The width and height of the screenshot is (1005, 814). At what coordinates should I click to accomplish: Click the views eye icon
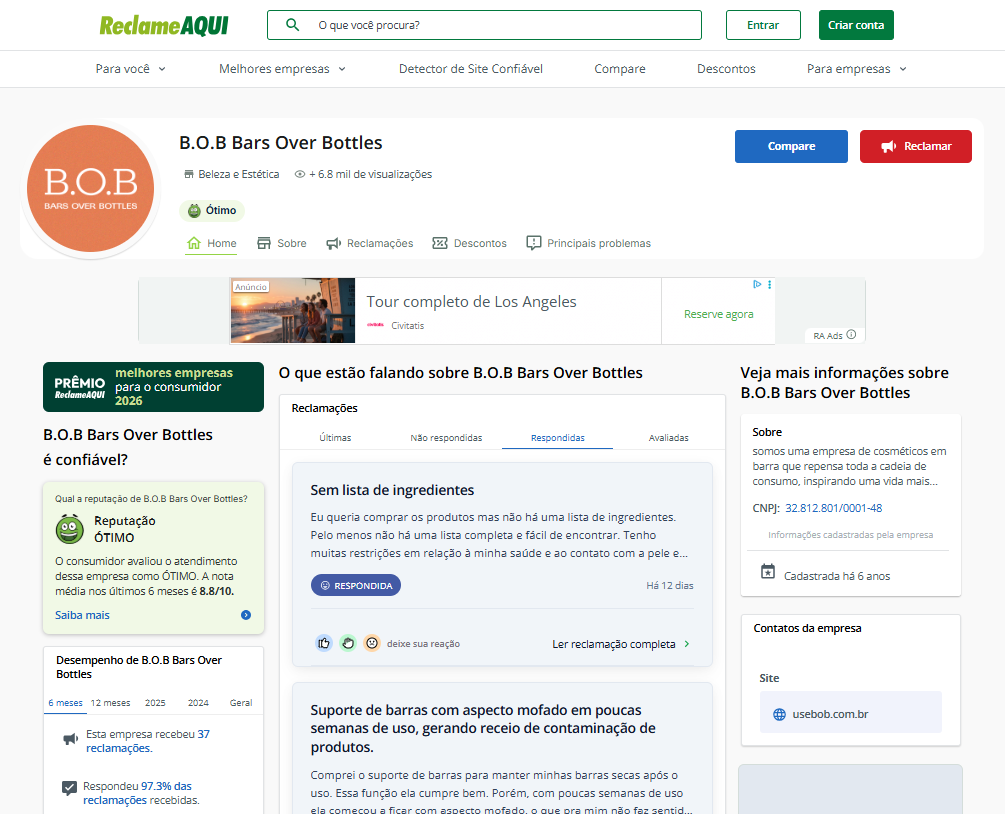(299, 174)
